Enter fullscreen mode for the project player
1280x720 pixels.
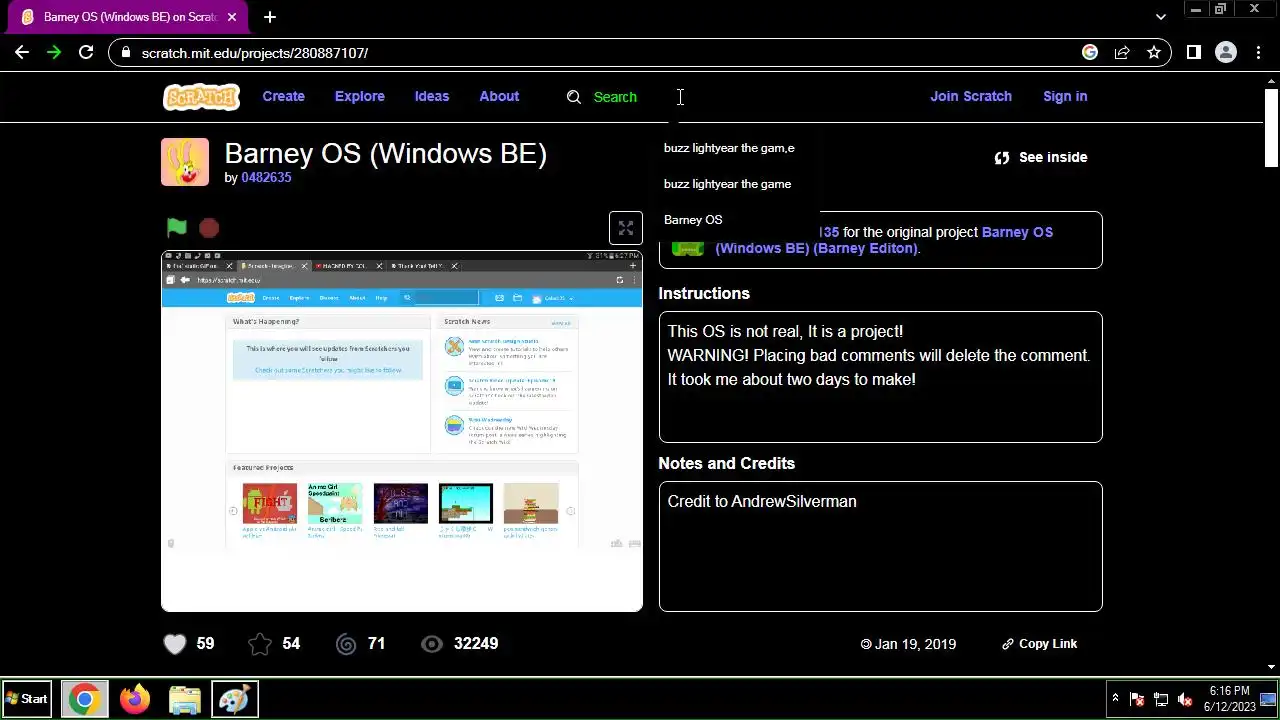coord(626,228)
